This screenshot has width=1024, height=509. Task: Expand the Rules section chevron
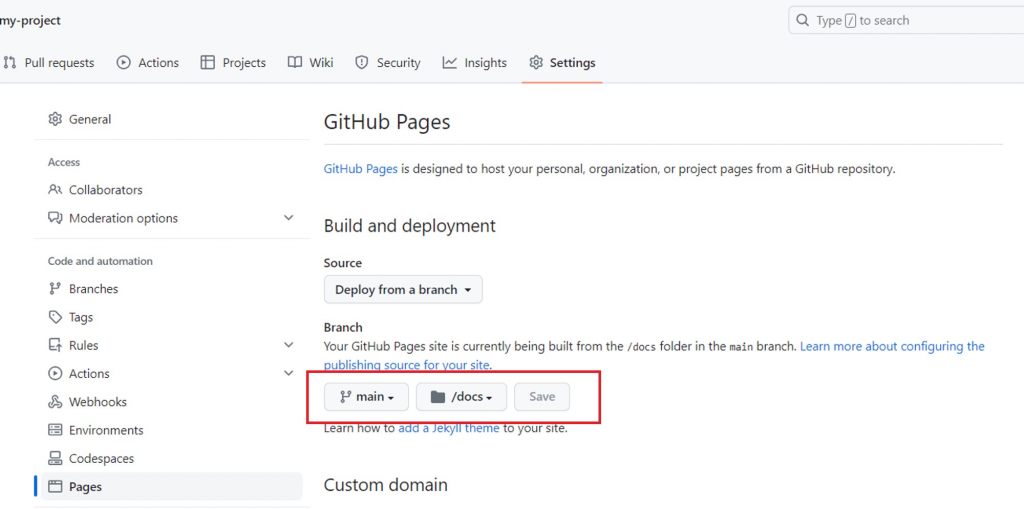pyautogui.click(x=289, y=344)
